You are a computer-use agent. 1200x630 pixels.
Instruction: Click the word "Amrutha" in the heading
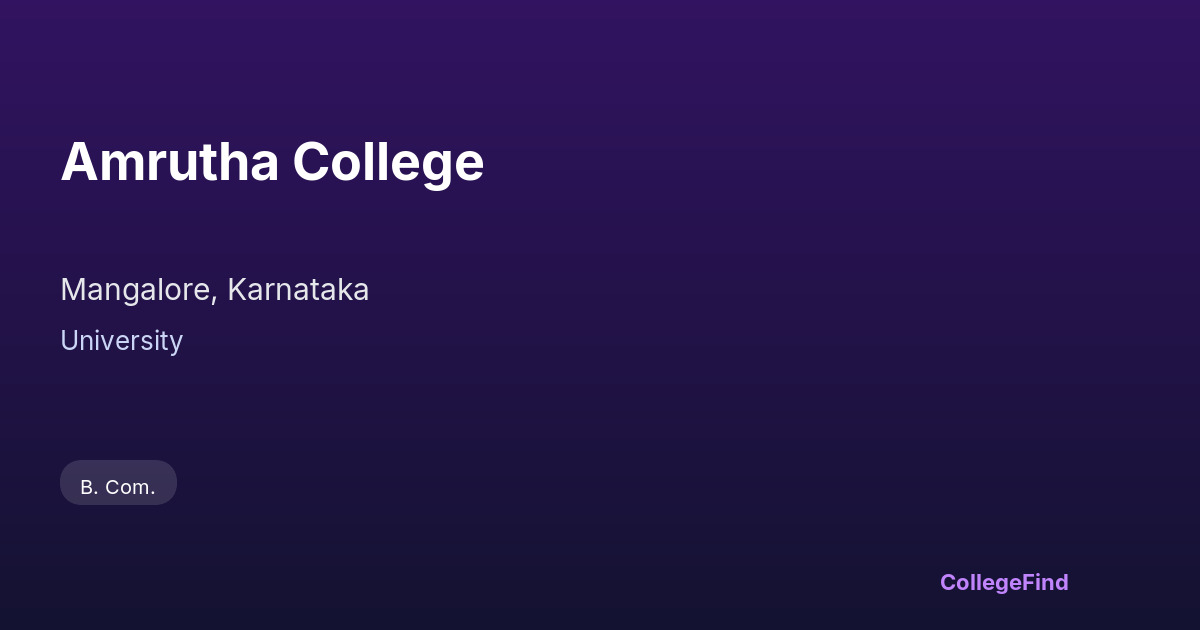click(x=169, y=162)
